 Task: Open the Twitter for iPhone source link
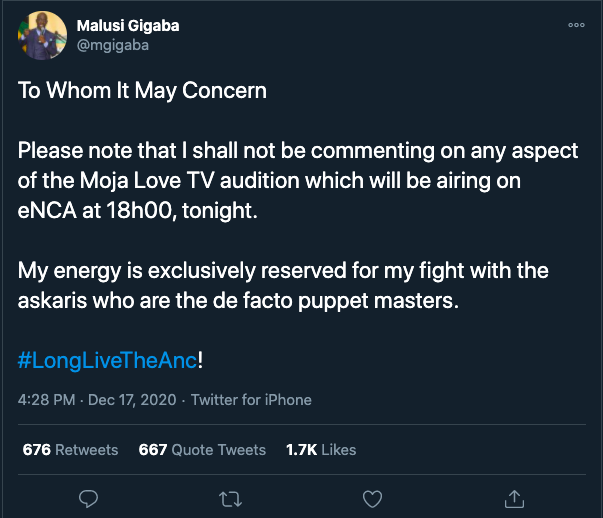(x=251, y=400)
